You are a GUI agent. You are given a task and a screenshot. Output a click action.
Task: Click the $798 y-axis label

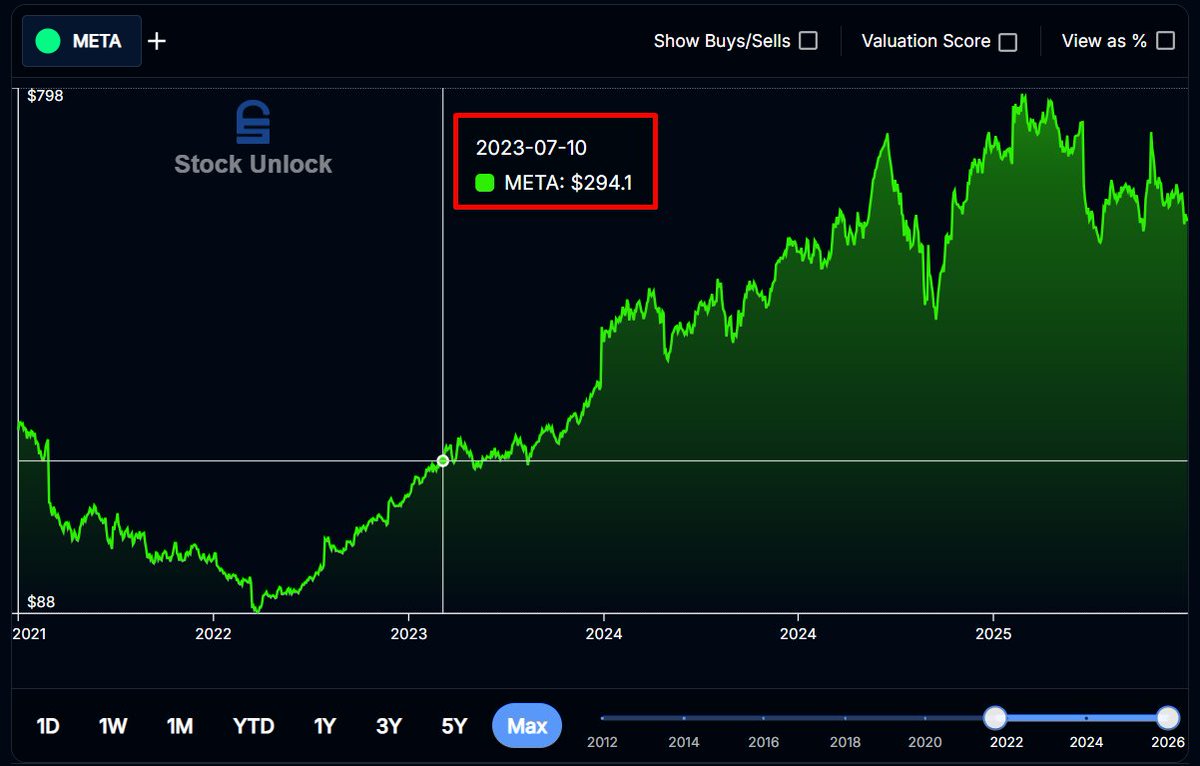tap(45, 96)
